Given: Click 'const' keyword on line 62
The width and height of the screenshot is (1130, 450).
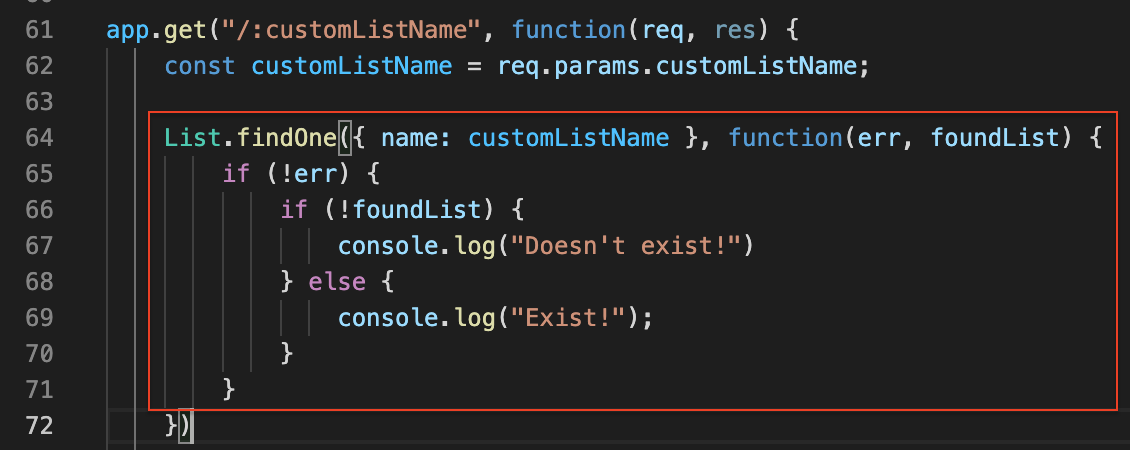Looking at the screenshot, I should pos(200,66).
